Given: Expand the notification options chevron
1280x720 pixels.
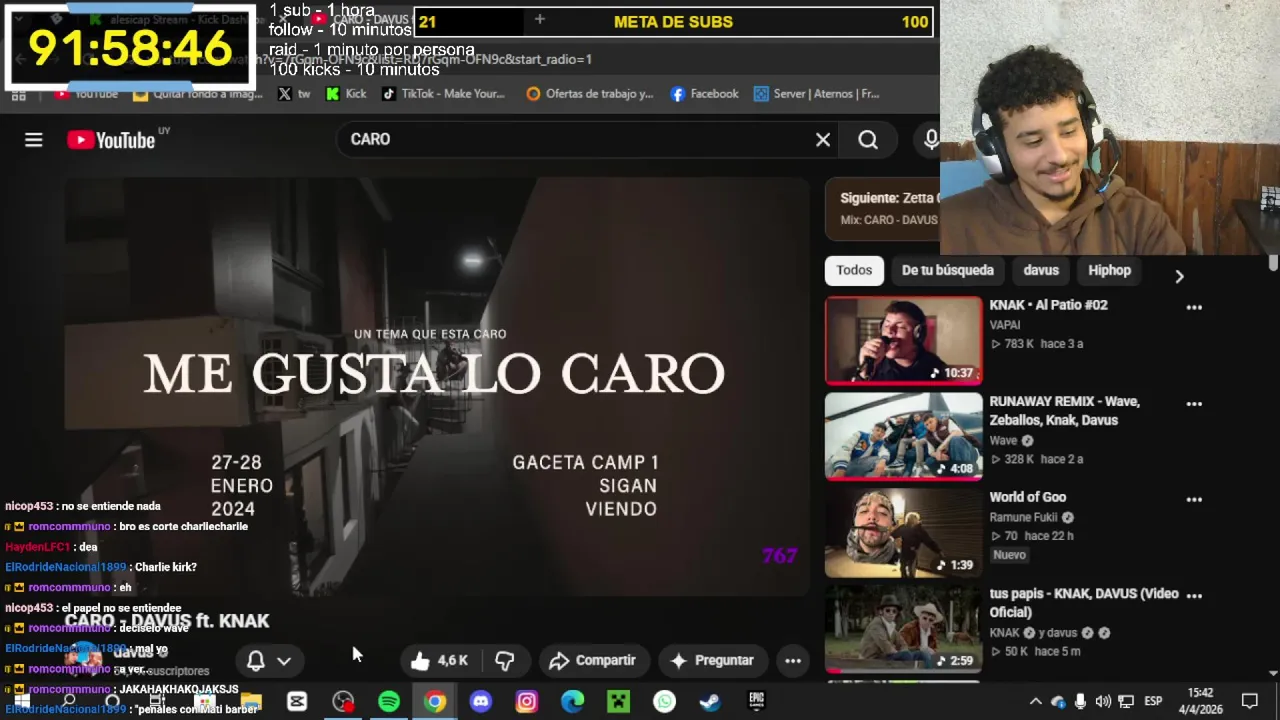Looking at the screenshot, I should (x=284, y=660).
